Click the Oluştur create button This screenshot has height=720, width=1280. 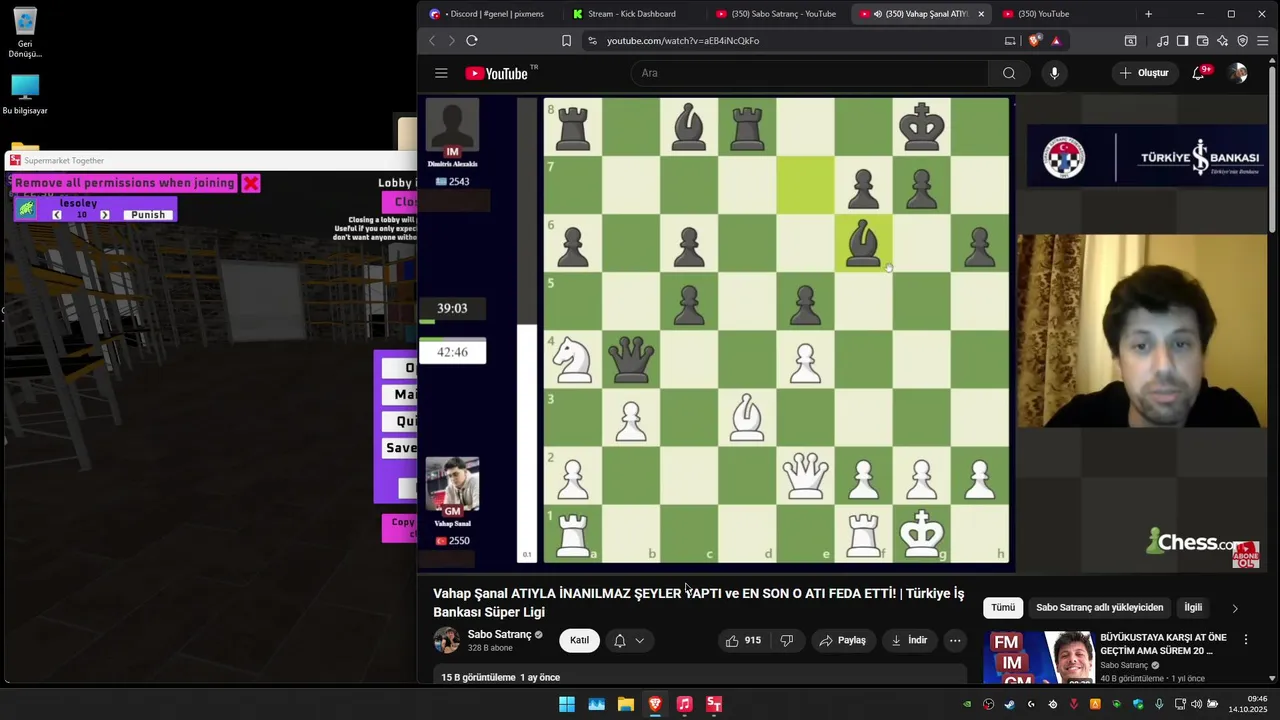(1144, 73)
